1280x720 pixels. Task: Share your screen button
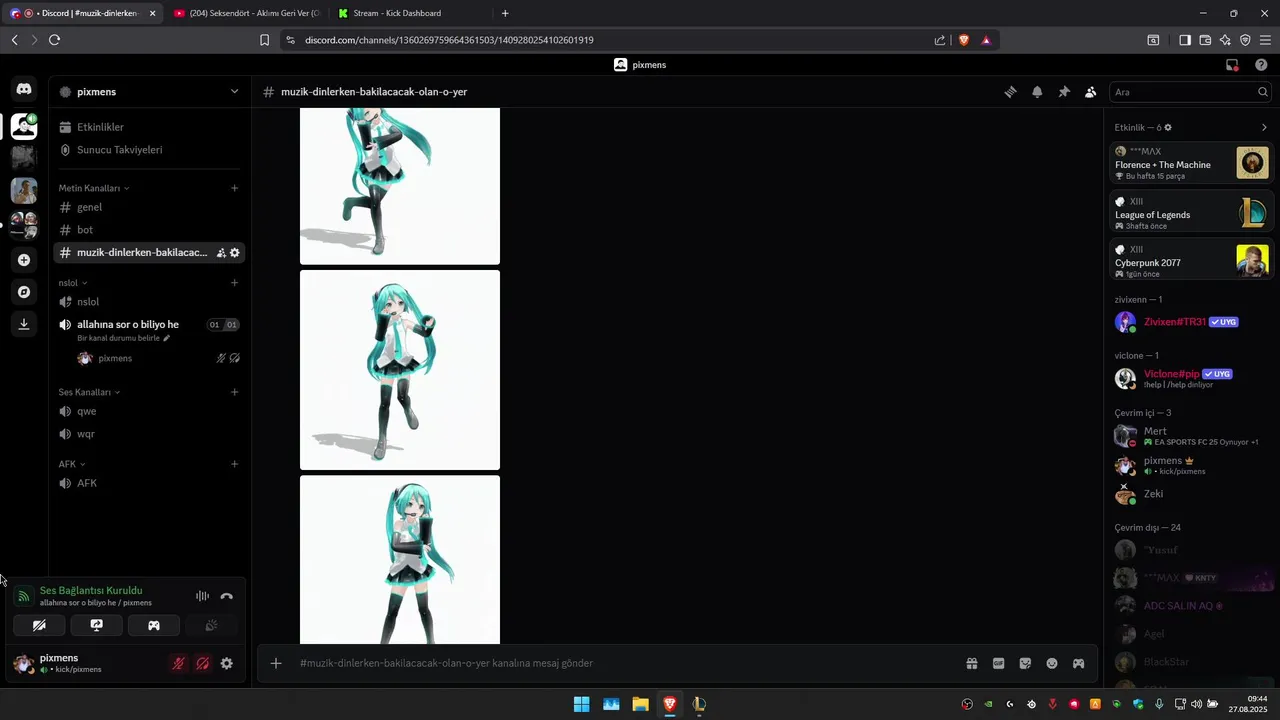tap(97, 625)
